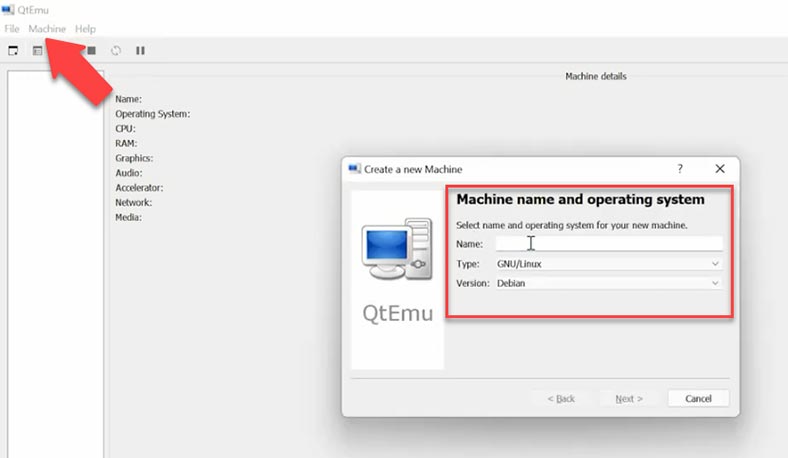Click the Name input field in wizard
The height and width of the screenshot is (458, 788).
pos(609,244)
